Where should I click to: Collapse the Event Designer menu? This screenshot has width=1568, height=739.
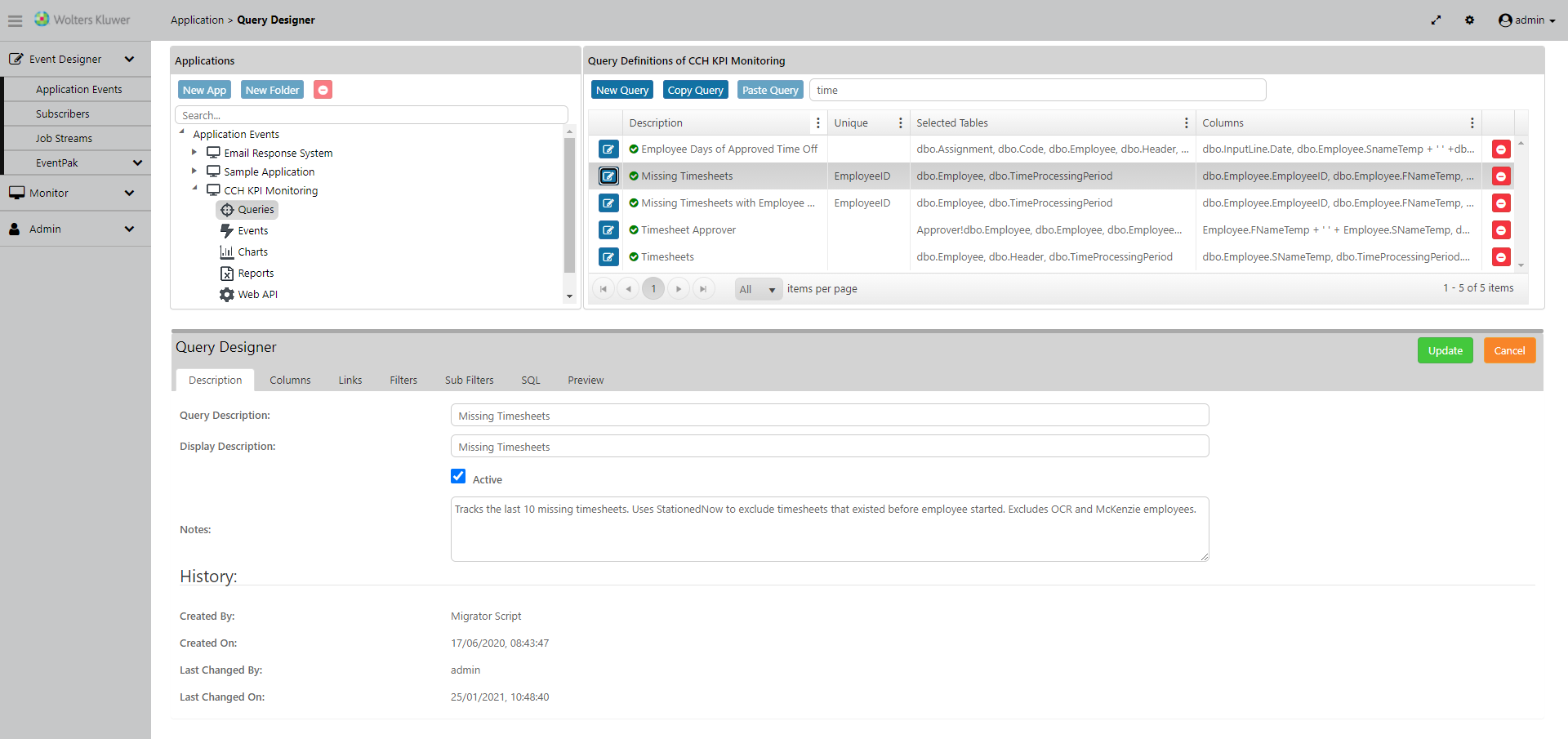coord(75,60)
